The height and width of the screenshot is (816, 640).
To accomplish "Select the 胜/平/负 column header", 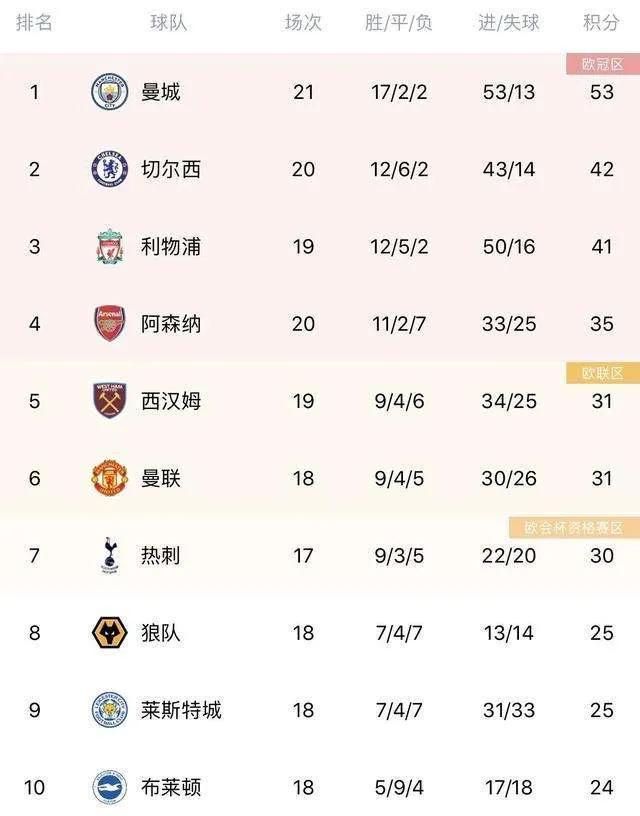I will click(x=399, y=23).
